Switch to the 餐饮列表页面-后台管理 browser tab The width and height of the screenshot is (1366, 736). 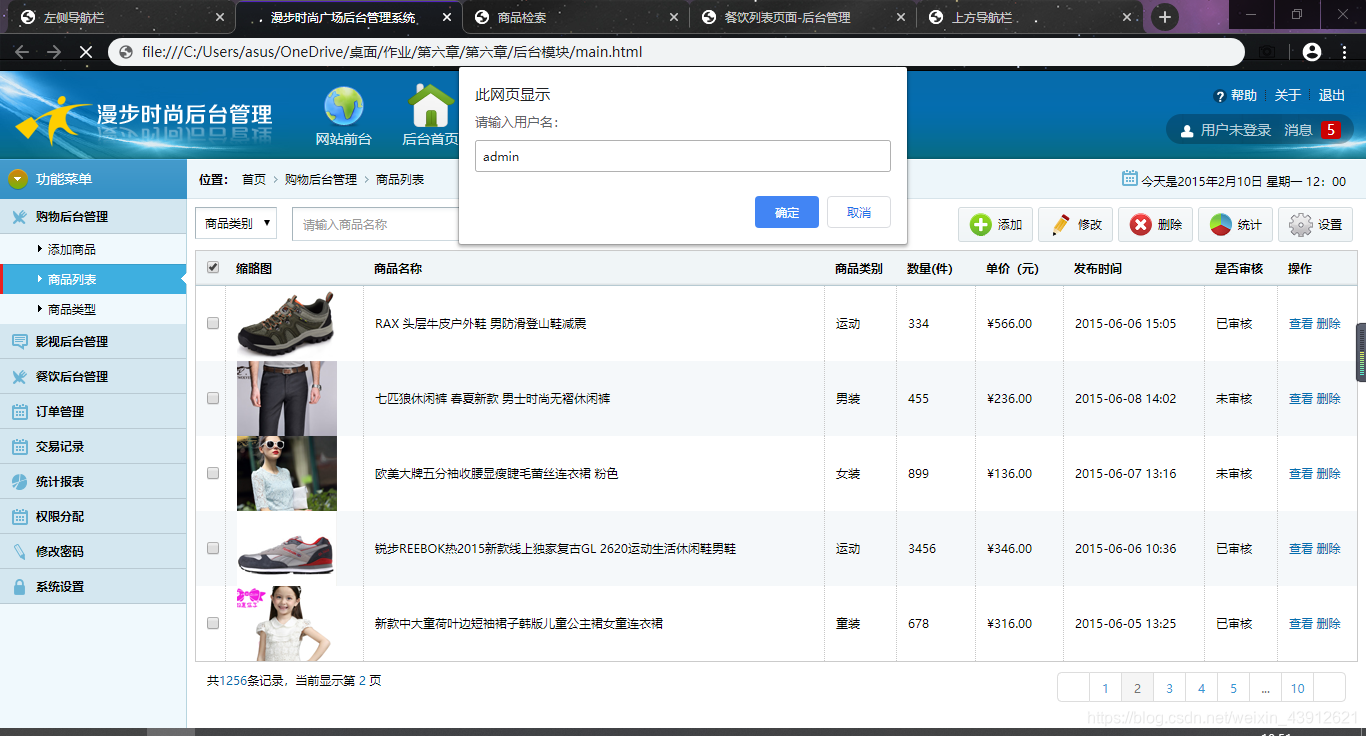coord(803,17)
